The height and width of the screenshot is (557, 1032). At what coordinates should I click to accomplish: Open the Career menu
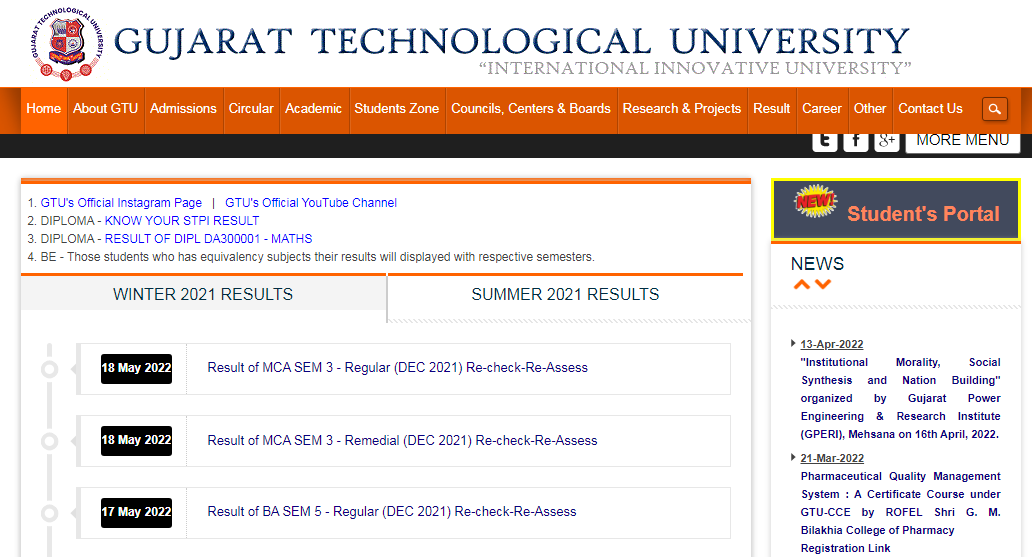pyautogui.click(x=821, y=109)
